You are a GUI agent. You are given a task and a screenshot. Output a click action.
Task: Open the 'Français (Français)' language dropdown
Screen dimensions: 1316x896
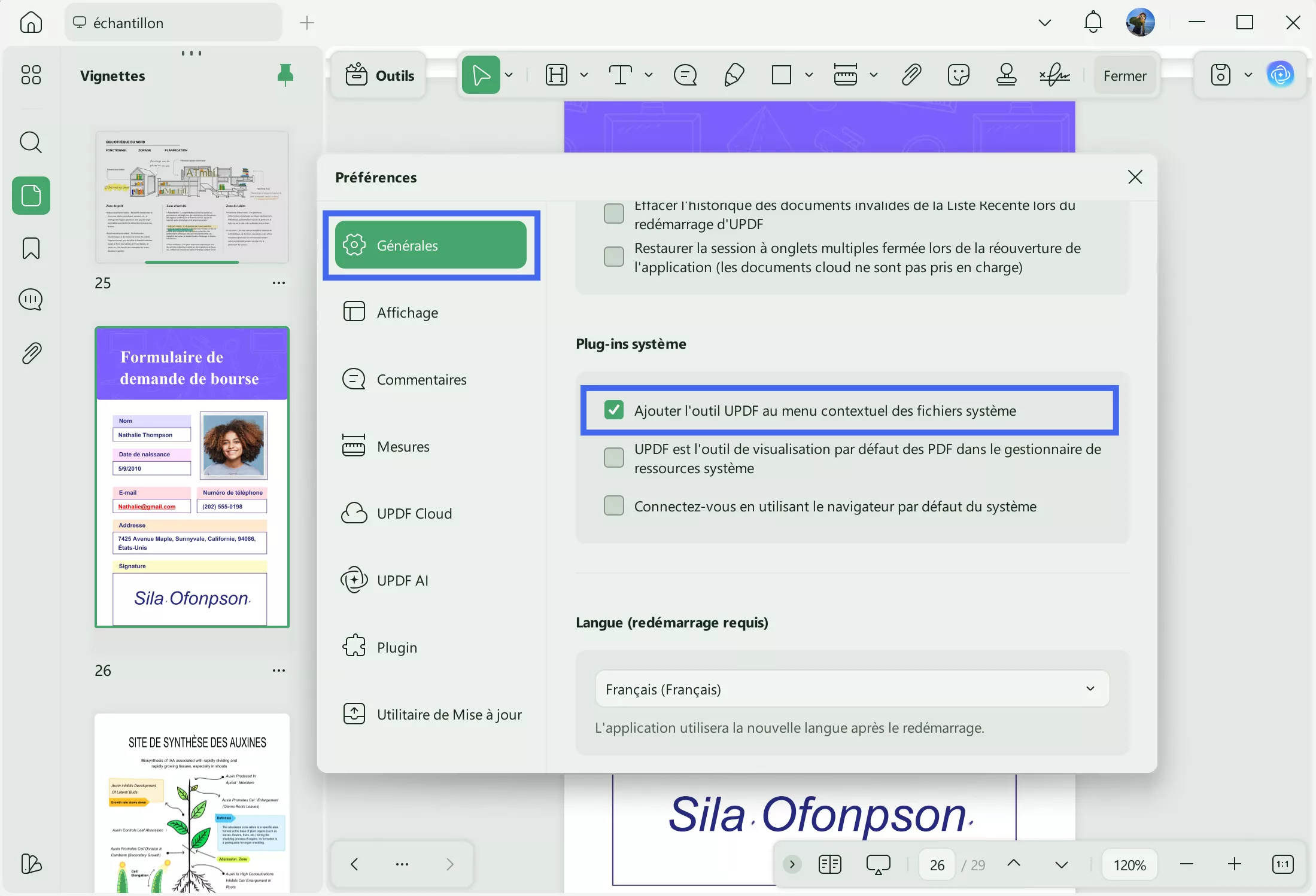[852, 689]
